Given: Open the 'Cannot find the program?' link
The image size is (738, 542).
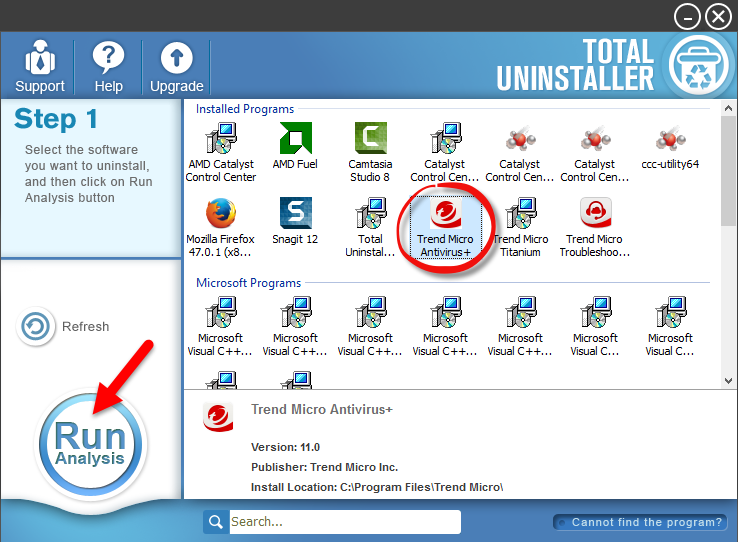Looking at the screenshot, I should pyautogui.click(x=641, y=522).
